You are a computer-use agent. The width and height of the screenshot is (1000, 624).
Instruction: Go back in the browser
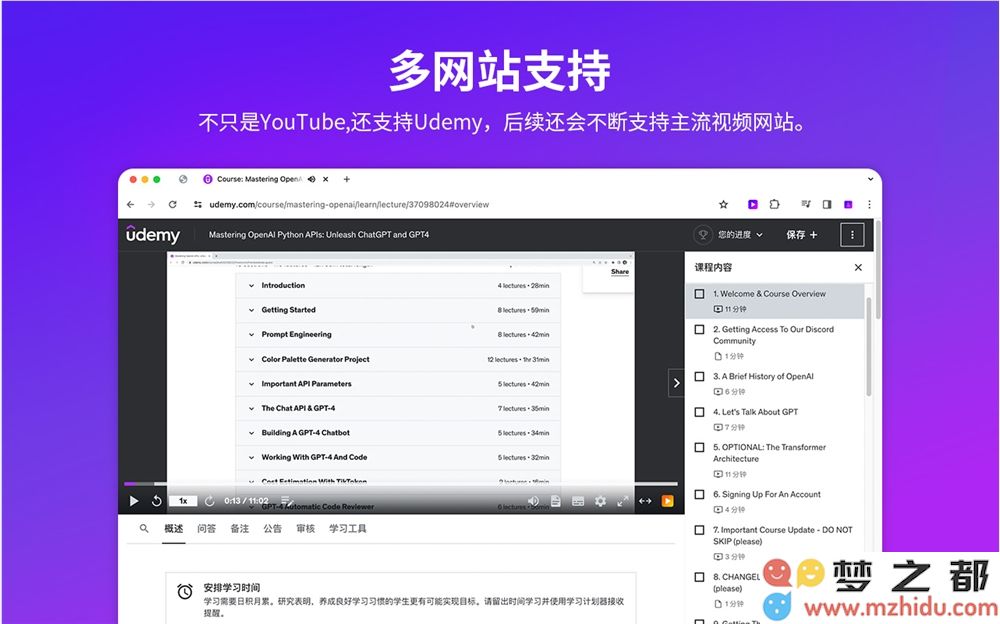[x=131, y=205]
